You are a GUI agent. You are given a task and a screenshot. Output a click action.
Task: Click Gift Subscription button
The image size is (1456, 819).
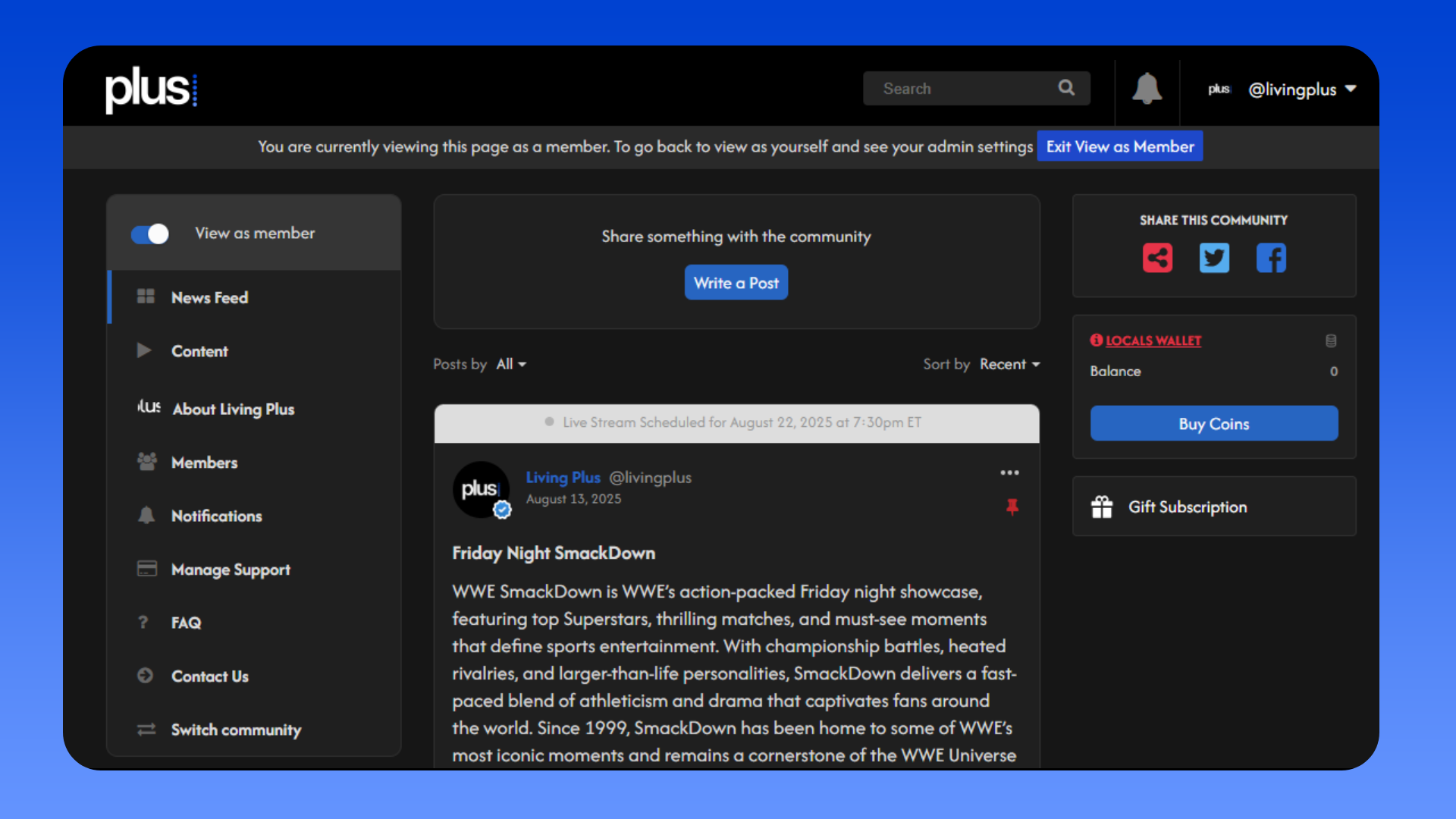[1214, 507]
